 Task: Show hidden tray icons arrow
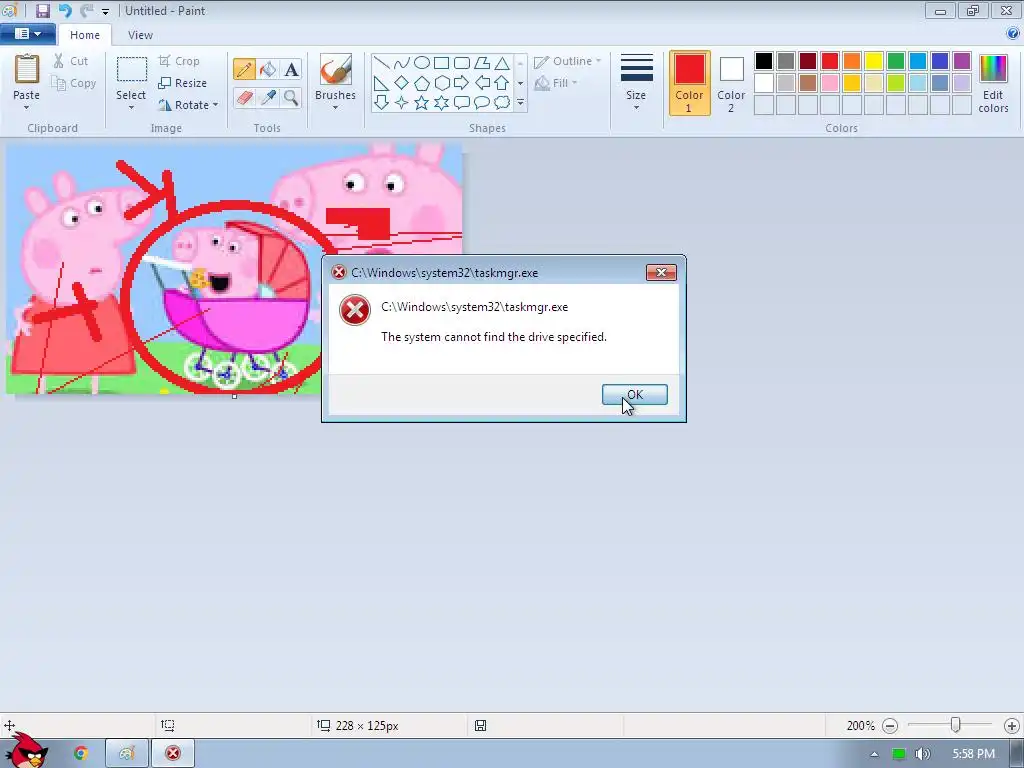tap(874, 754)
